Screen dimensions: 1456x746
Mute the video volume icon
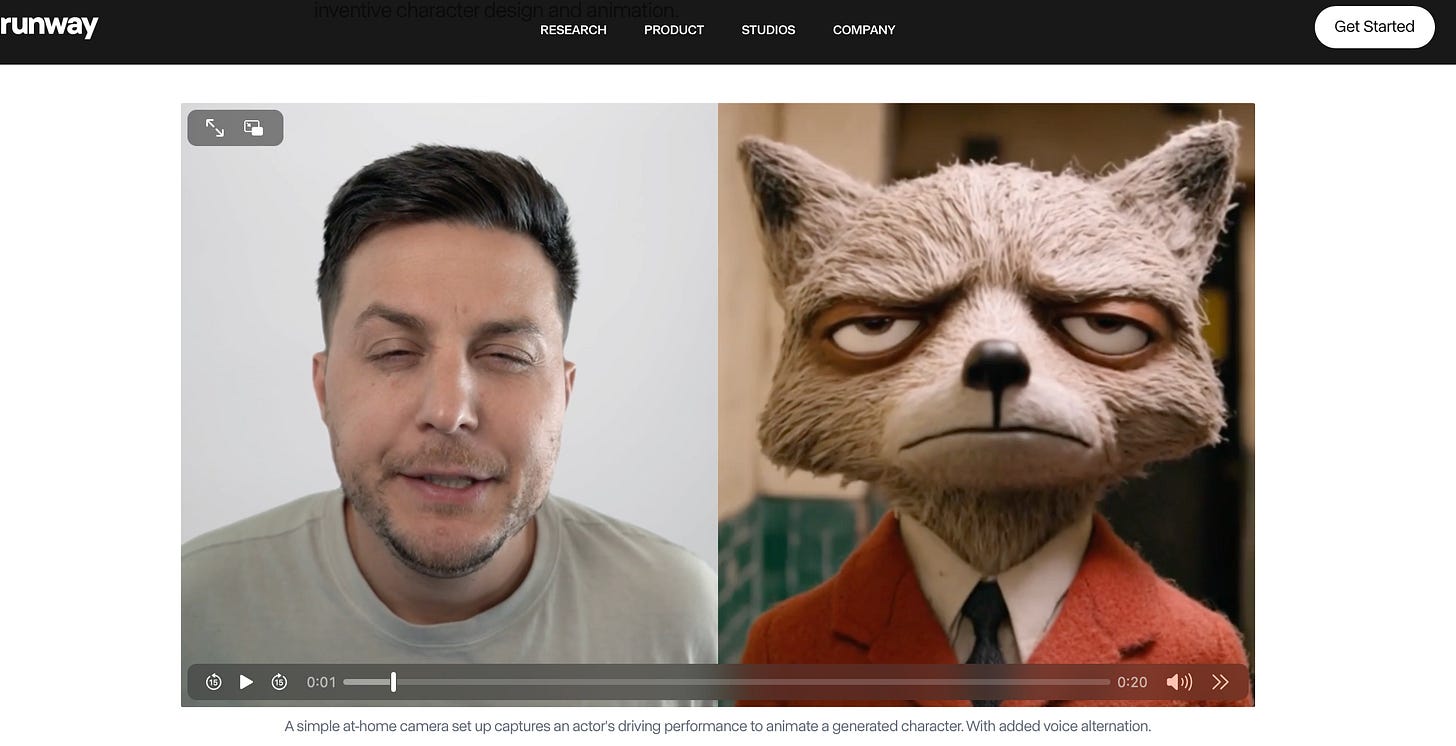pos(1179,682)
